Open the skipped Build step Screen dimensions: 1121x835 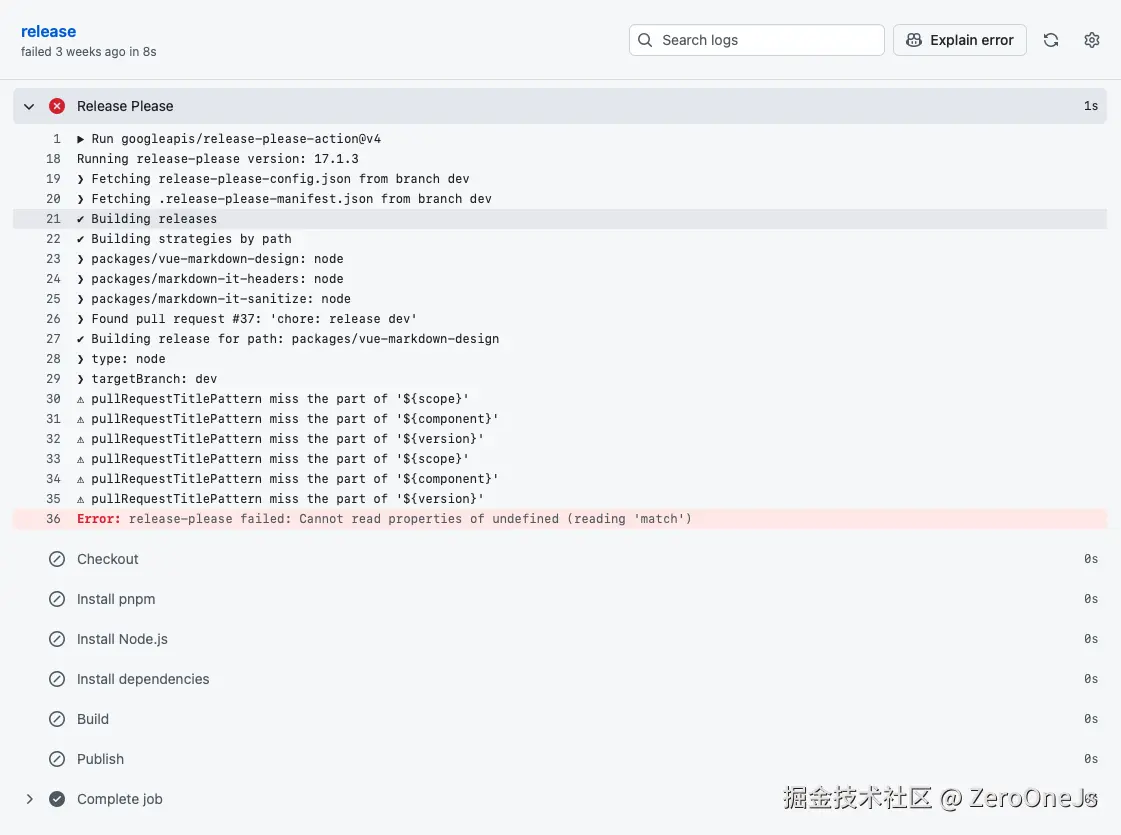coord(560,719)
